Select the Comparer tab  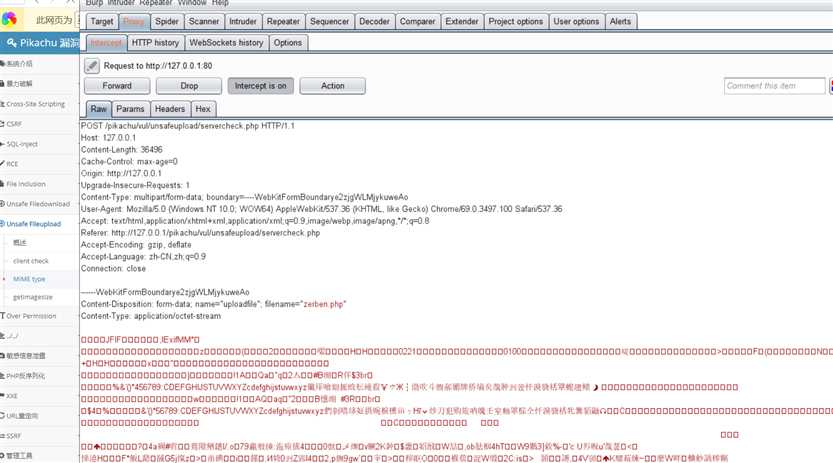(417, 21)
